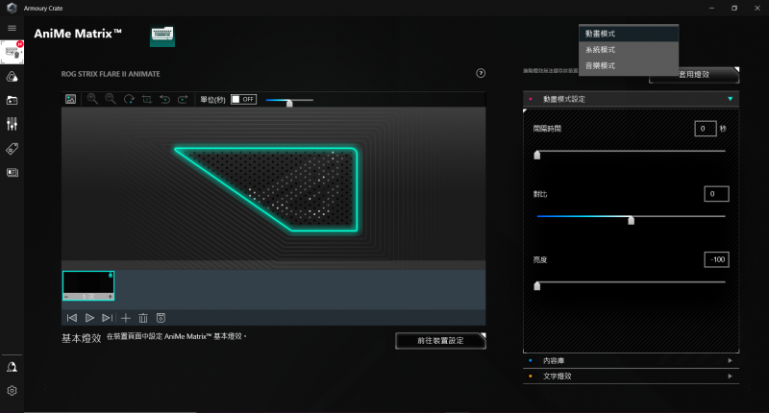Import an image using the picture icon
The width and height of the screenshot is (769, 413).
(x=71, y=99)
